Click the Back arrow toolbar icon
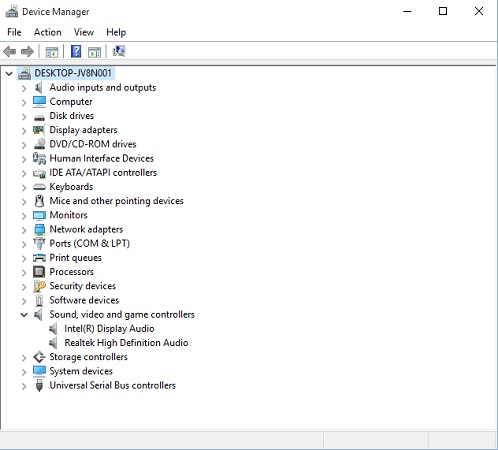 click(x=10, y=52)
